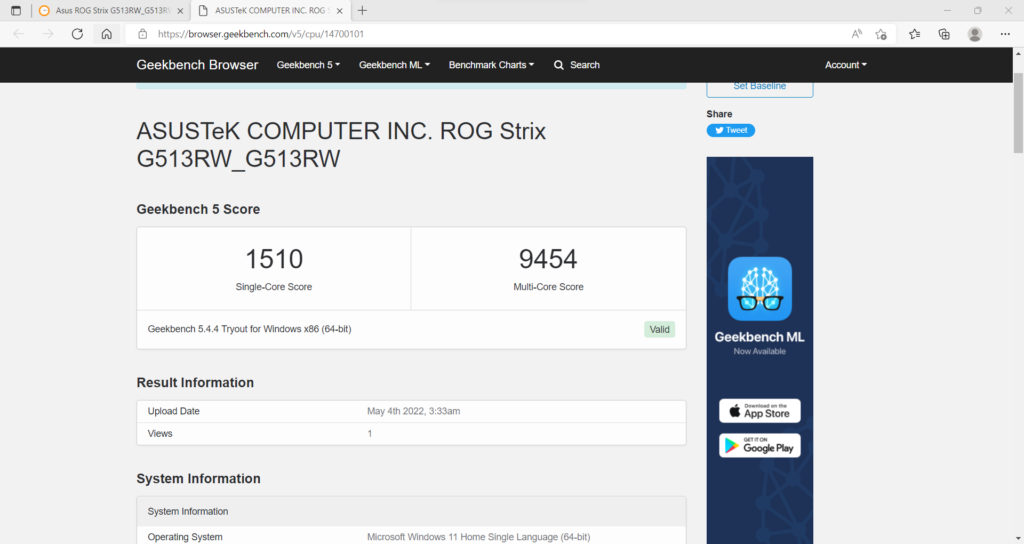
Task: Expand the Benchmark Charts dropdown
Action: point(491,65)
